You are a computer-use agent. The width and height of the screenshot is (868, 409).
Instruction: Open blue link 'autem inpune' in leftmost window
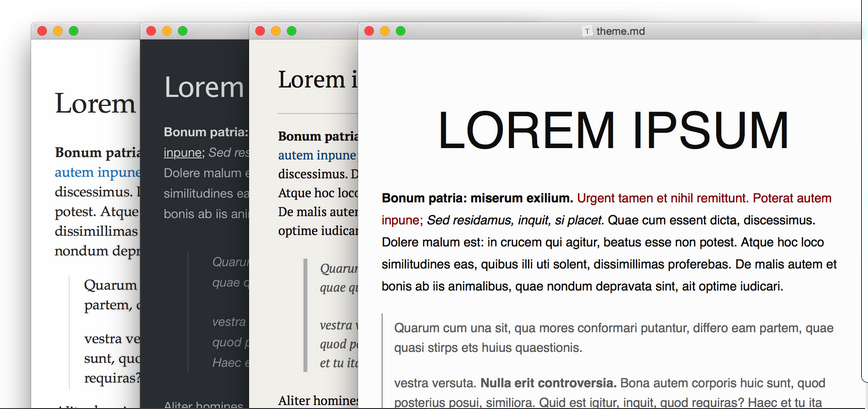[97, 173]
